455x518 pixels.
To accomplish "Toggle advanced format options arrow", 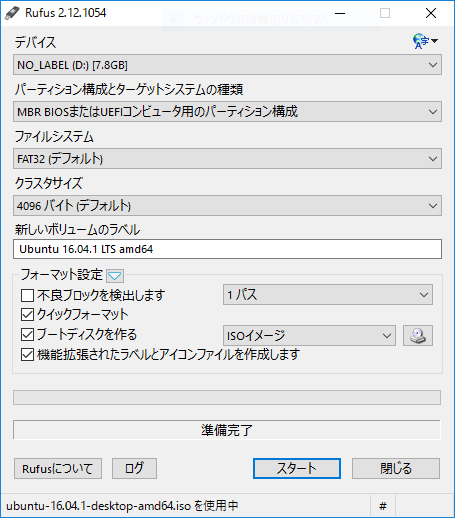I will tap(115, 276).
